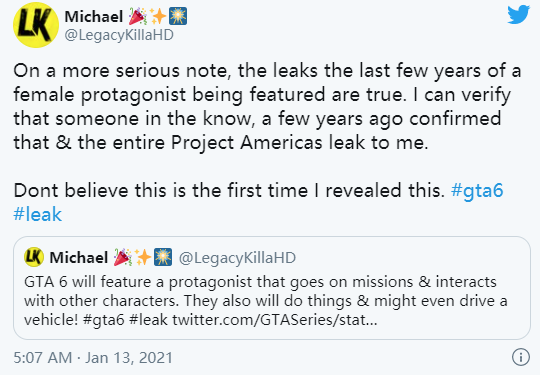Click the Michael display name at top
Viewport: 540px width, 375px height.
pos(94,17)
